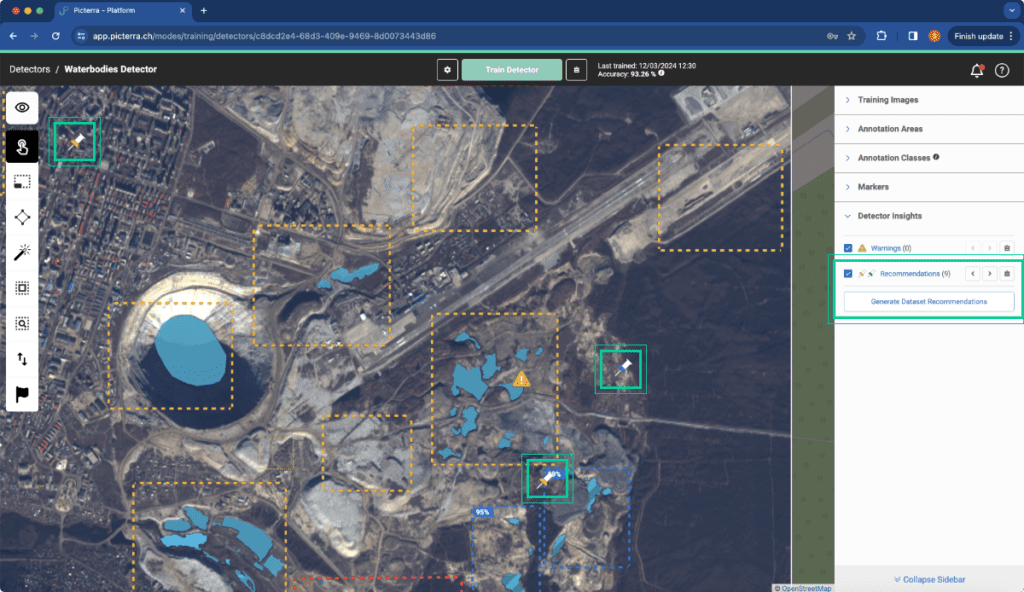Select the pan hand tool

pyautogui.click(x=22, y=146)
